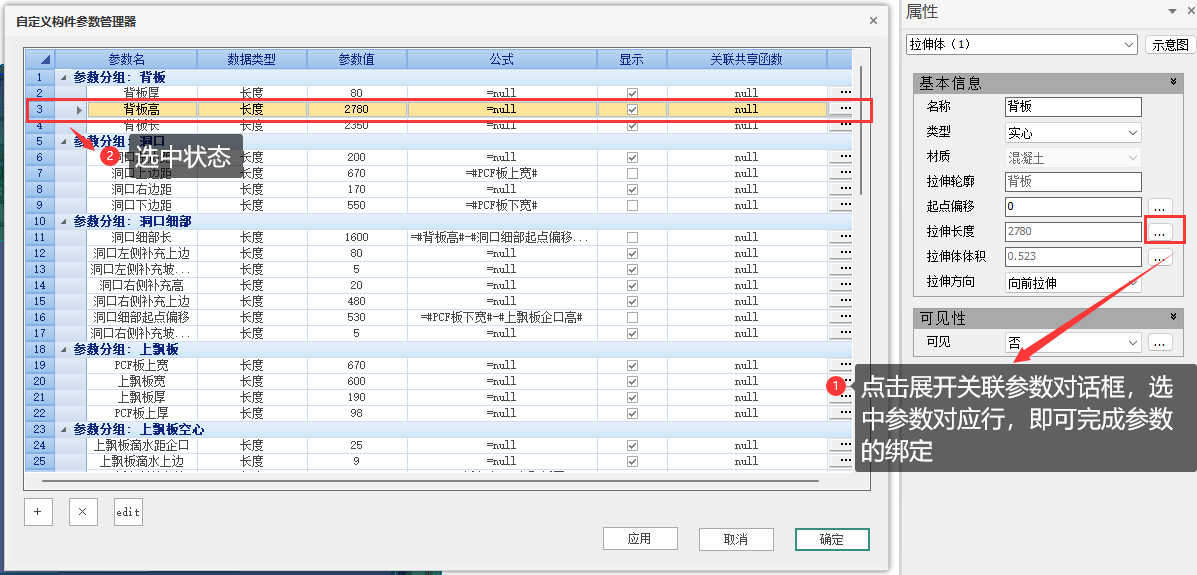Click ellipsis button in the 背板高 row
Screen dimensions: 1197x575
[845, 109]
